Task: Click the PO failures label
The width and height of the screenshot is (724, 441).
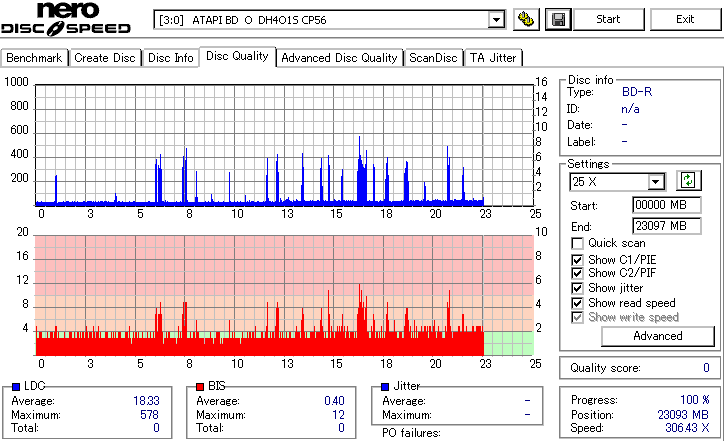Action: [x=411, y=433]
